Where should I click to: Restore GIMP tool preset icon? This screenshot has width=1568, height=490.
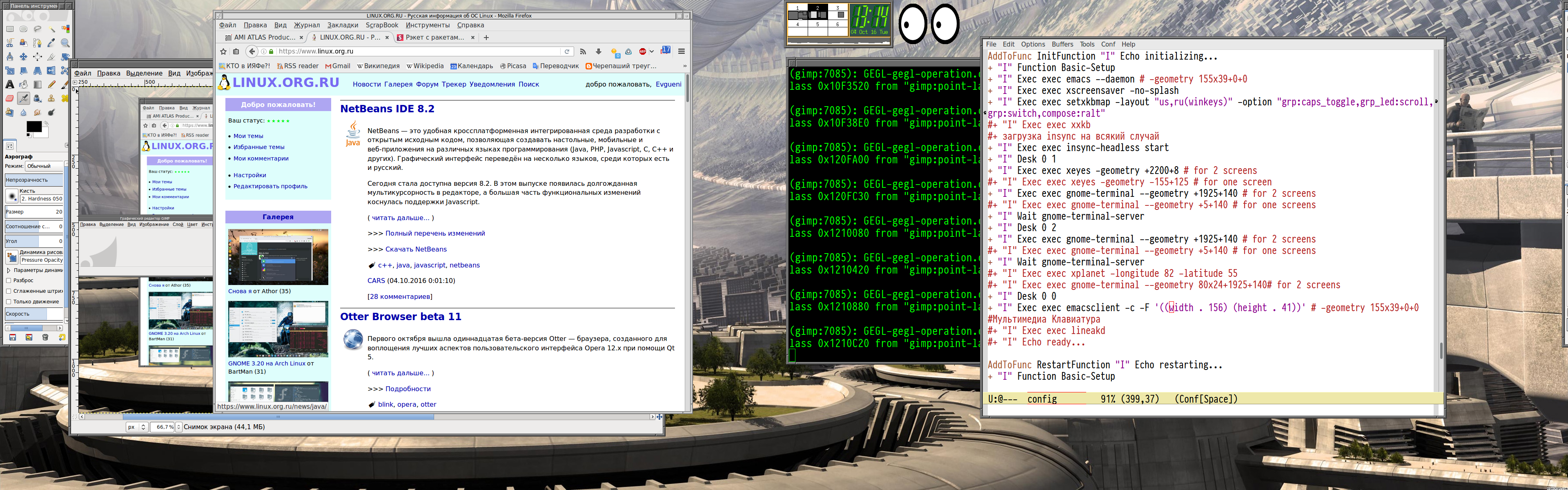(x=29, y=337)
